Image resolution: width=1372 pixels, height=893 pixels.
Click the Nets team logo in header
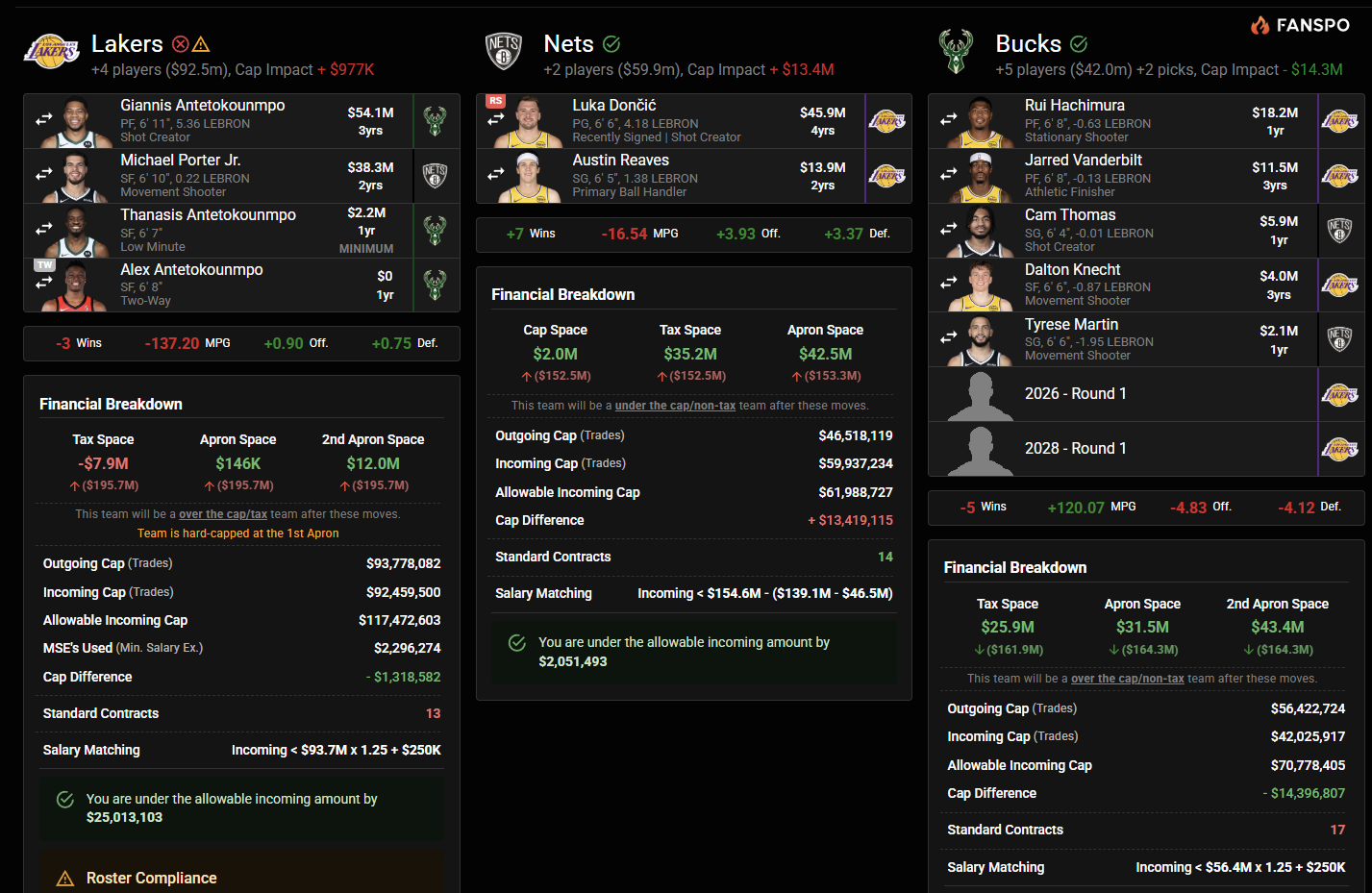tap(504, 52)
